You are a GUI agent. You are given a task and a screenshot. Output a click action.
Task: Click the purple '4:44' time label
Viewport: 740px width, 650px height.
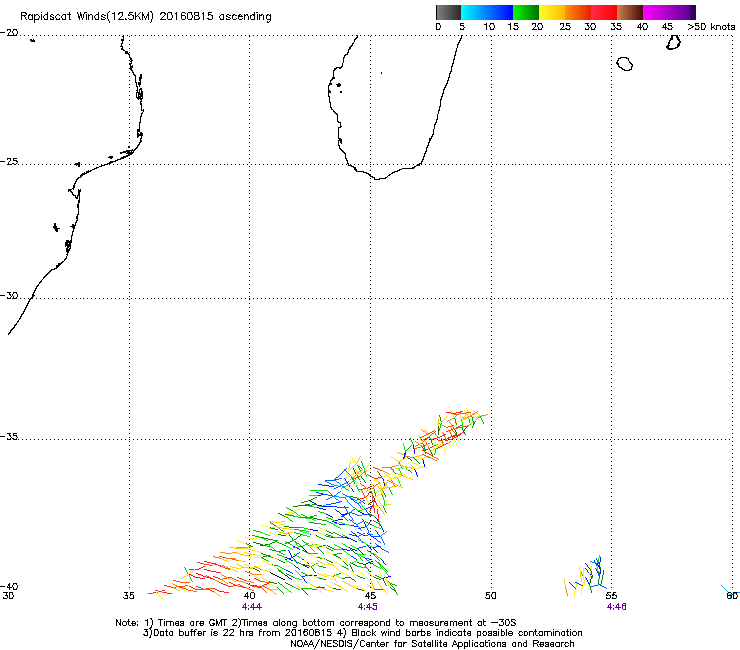(x=252, y=607)
